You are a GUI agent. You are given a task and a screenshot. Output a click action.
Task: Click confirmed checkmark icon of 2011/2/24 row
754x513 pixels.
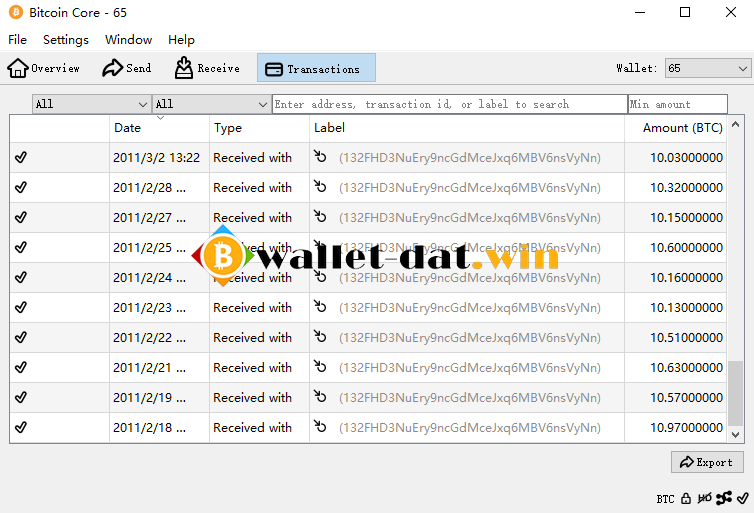pyautogui.click(x=21, y=277)
